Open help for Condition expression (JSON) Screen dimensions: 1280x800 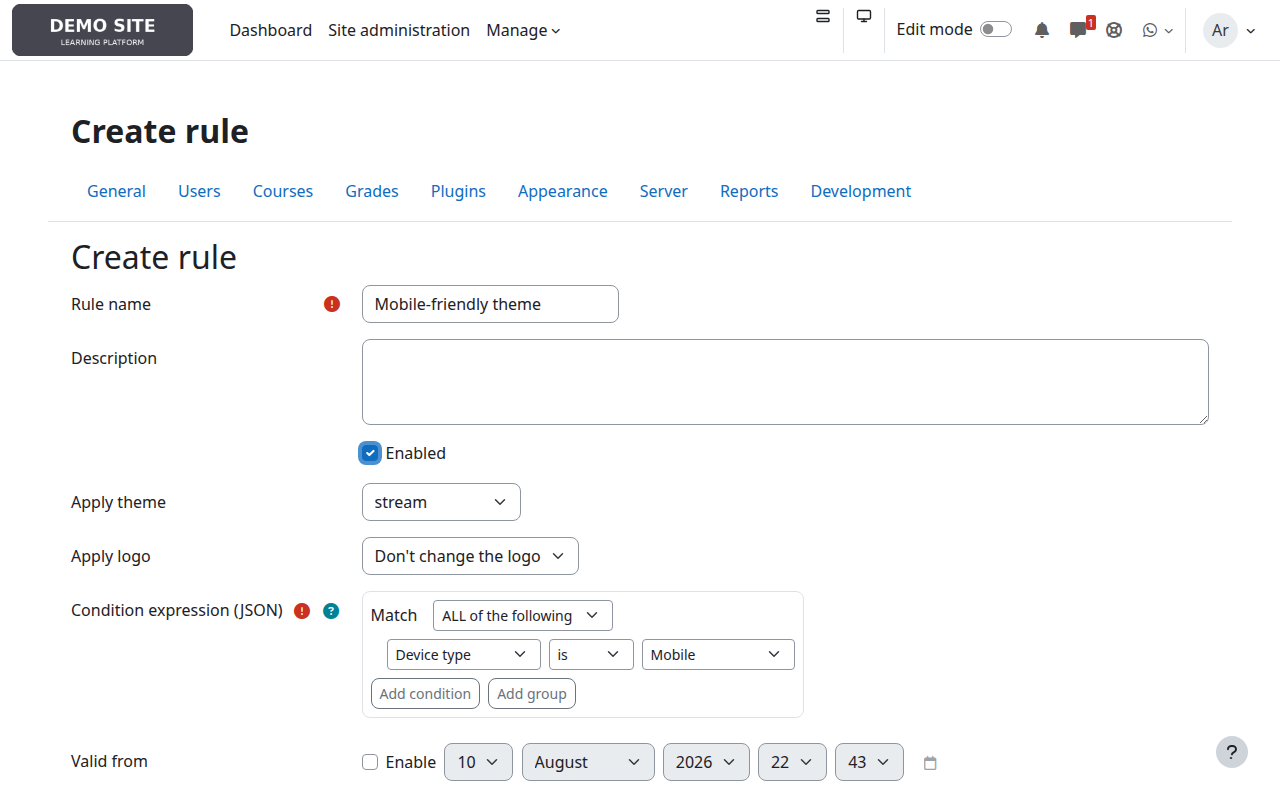[x=331, y=611]
